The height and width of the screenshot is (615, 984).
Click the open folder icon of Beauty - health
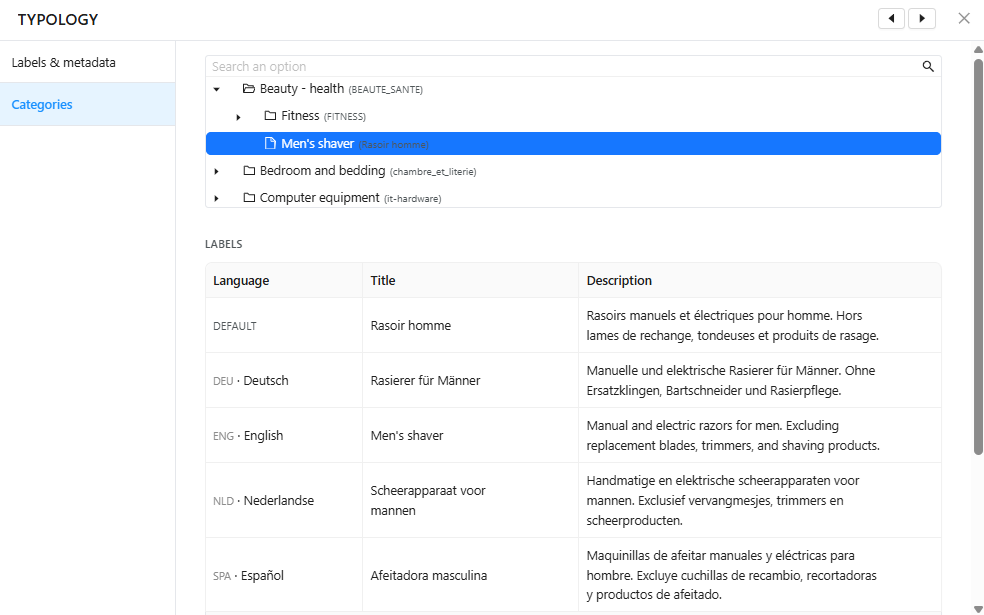[x=249, y=88]
